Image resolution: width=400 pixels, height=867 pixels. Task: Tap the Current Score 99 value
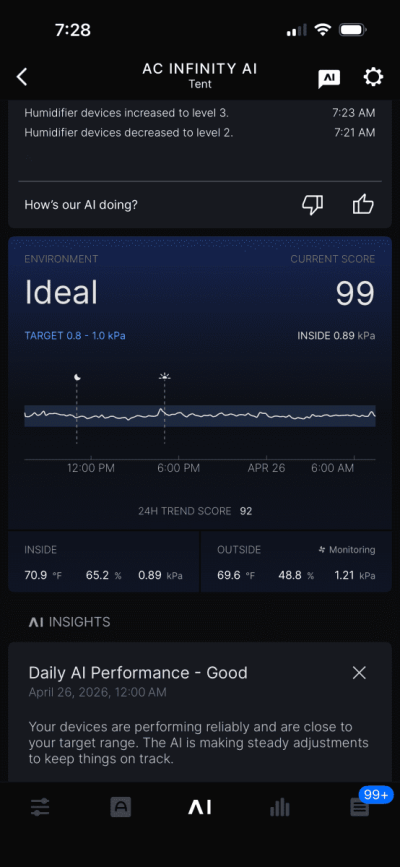coord(355,293)
